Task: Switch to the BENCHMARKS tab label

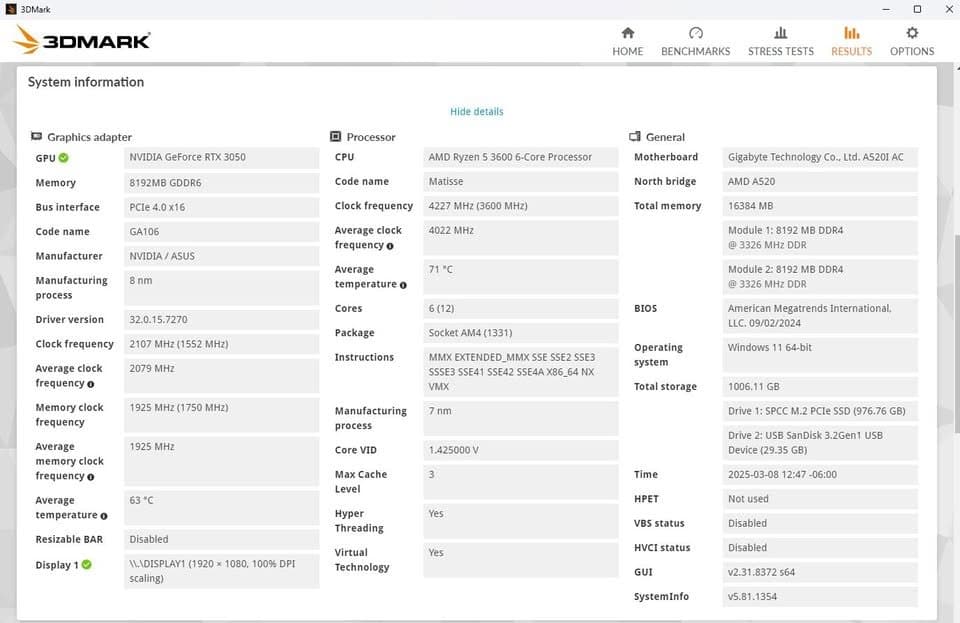Action: tap(696, 51)
